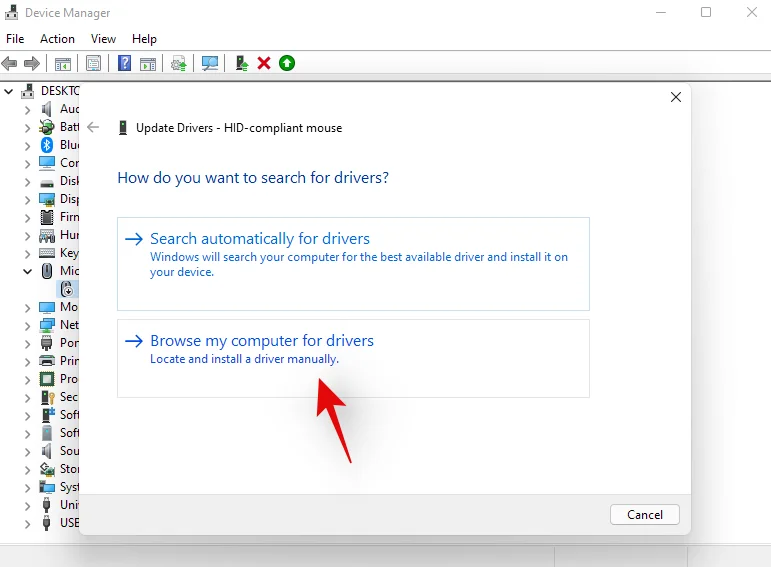
Task: Close the Update Drivers dialog
Action: pos(676,97)
